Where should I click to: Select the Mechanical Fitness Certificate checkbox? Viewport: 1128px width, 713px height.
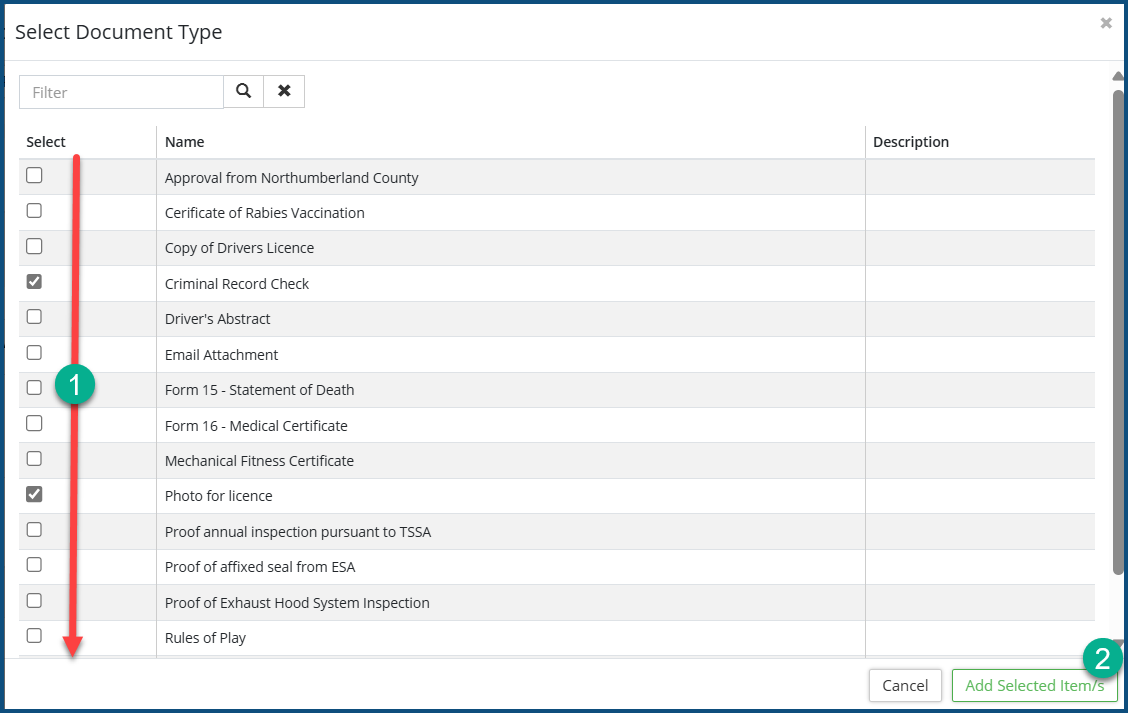click(x=34, y=459)
